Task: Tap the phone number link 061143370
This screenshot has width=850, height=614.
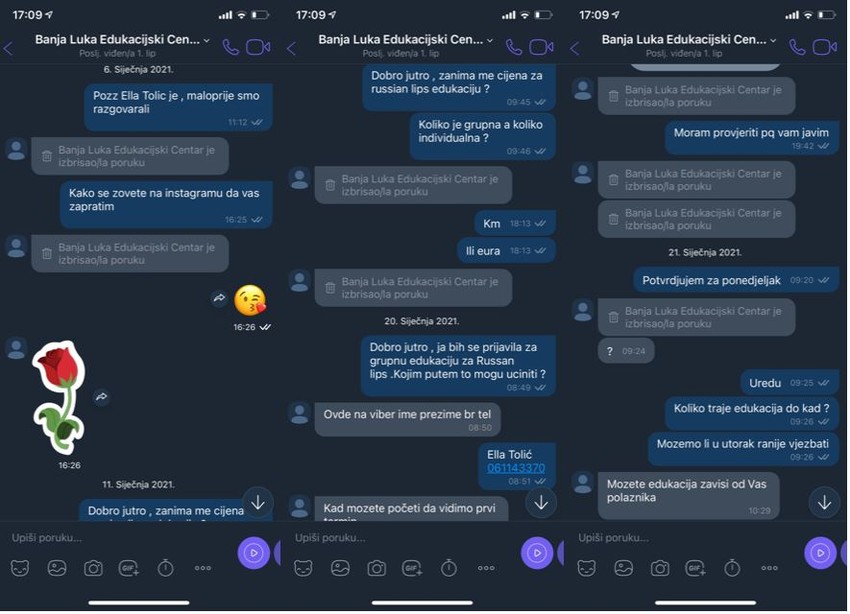Action: pos(516,468)
